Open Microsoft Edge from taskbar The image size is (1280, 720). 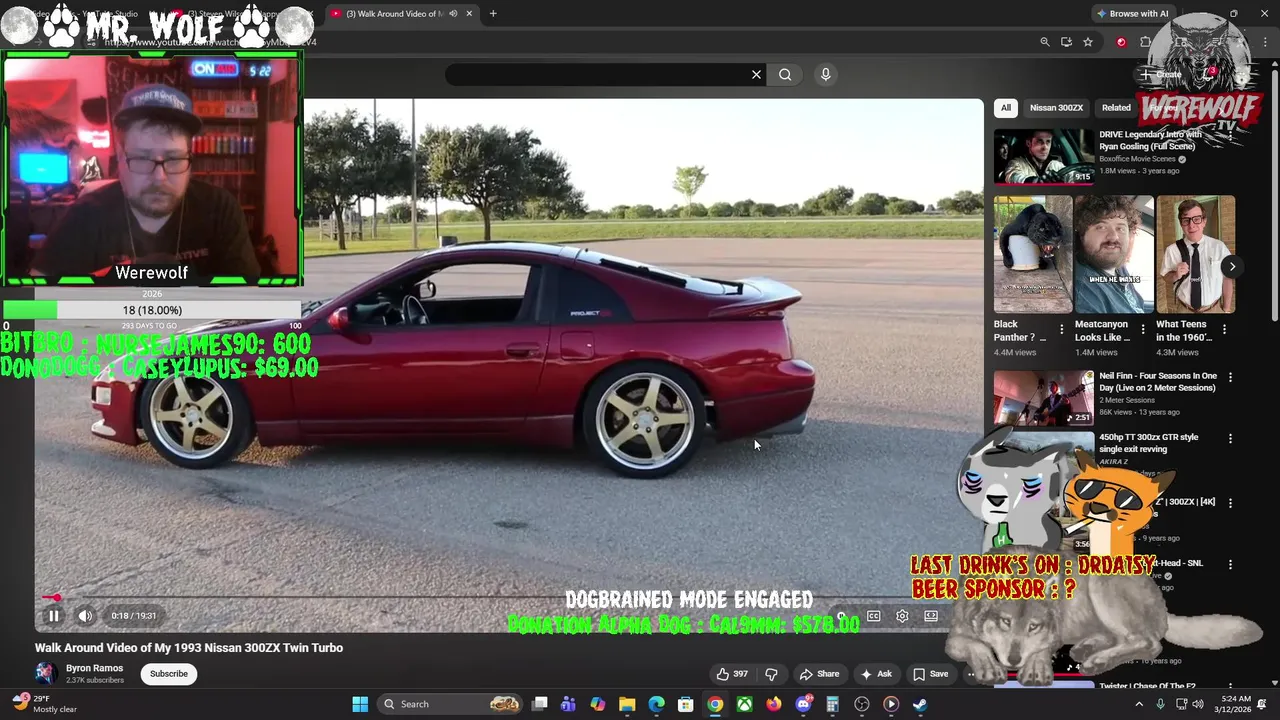pyautogui.click(x=656, y=704)
